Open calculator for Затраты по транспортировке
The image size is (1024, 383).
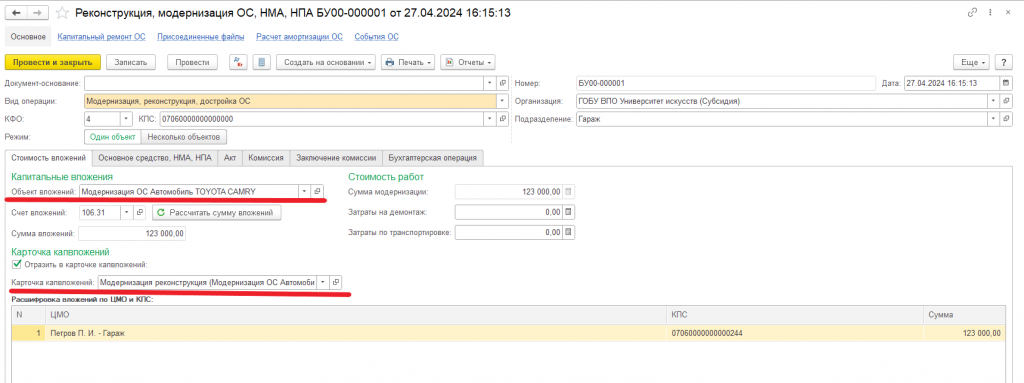[x=568, y=232]
